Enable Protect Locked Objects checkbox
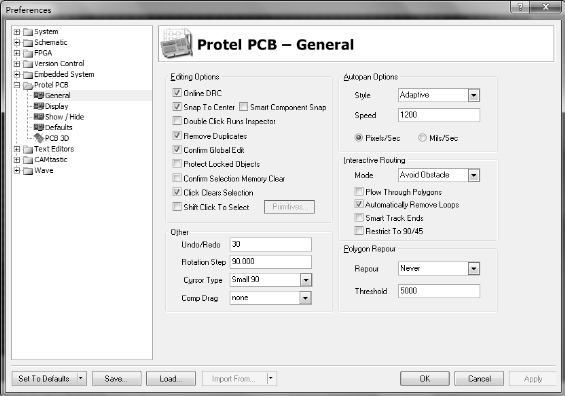This screenshot has height=396, width=565. (x=177, y=164)
